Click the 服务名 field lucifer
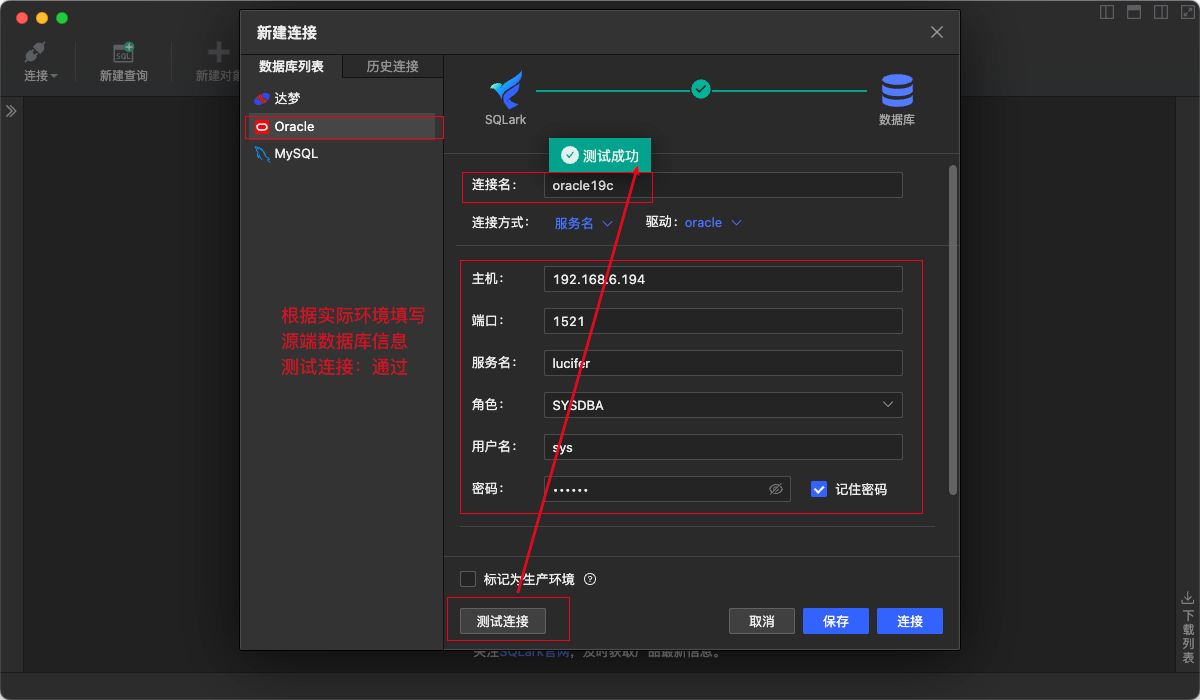1200x700 pixels. [x=723, y=363]
